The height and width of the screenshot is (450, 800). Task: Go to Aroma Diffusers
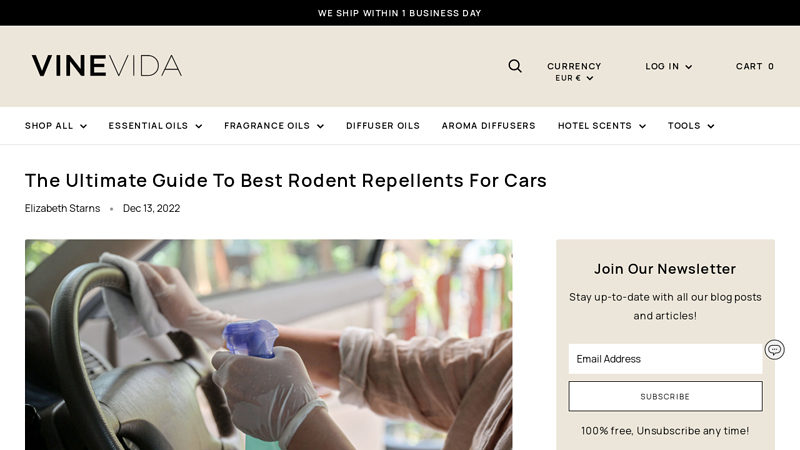488,126
